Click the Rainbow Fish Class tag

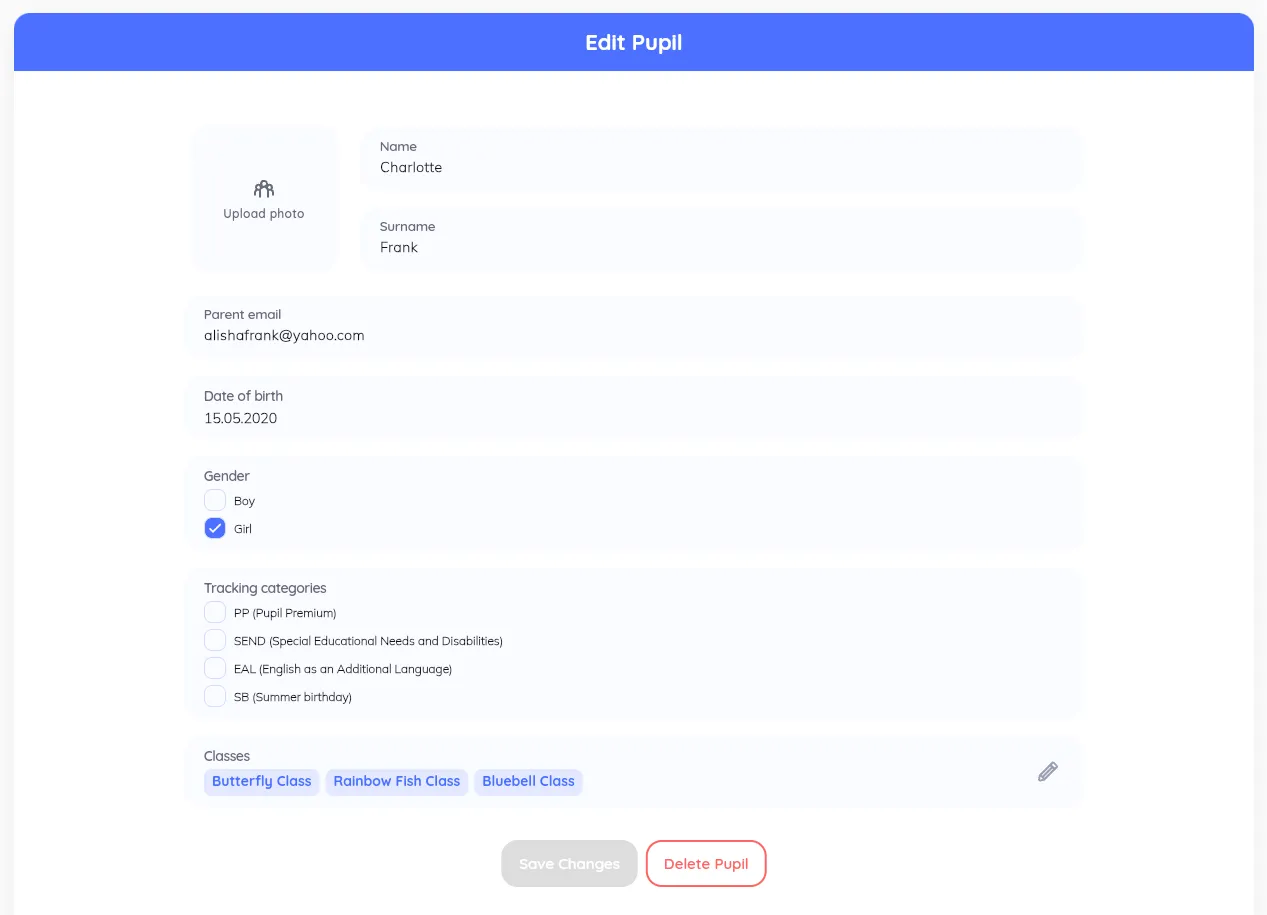(x=397, y=781)
